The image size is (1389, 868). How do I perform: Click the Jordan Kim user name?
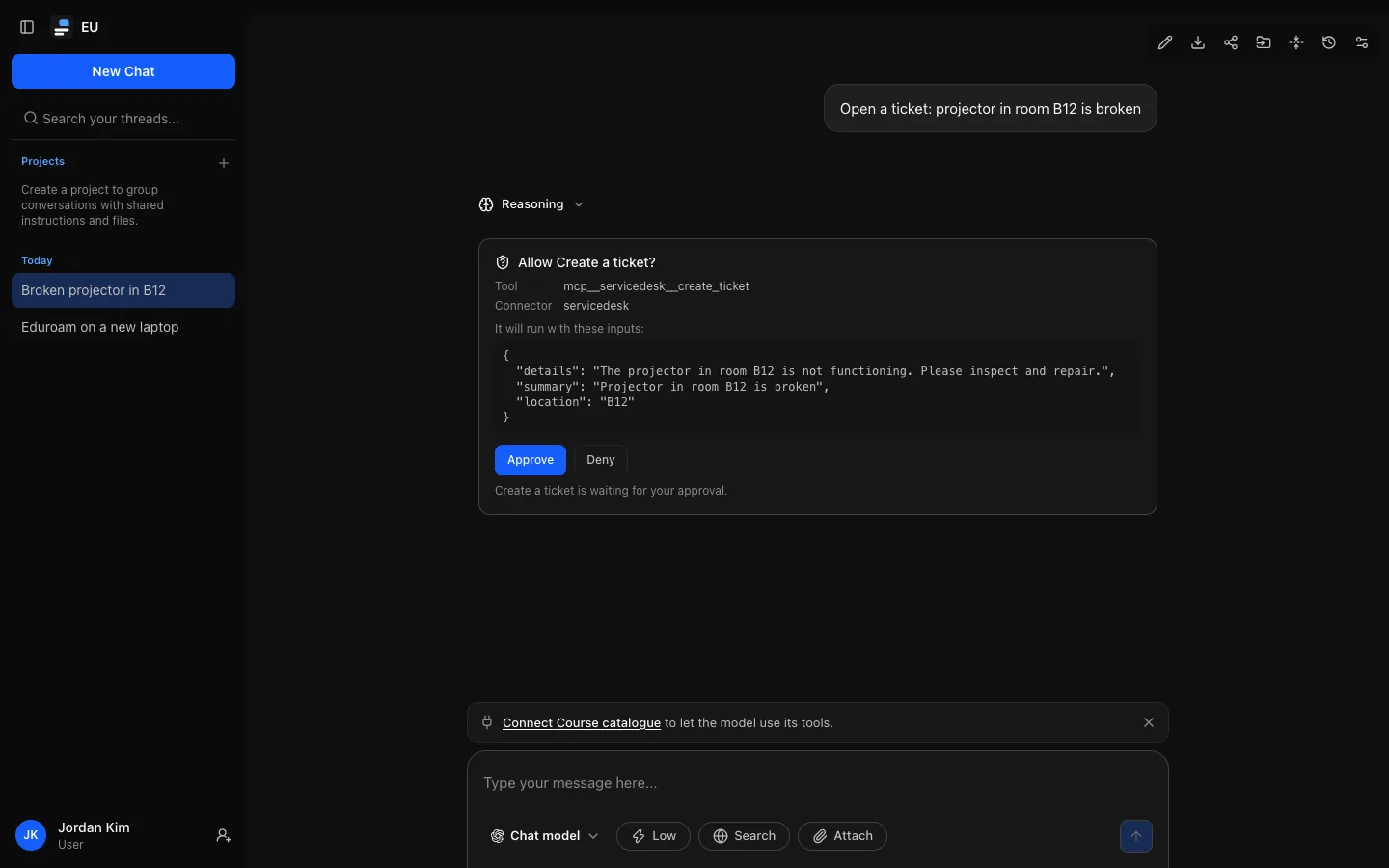94,827
